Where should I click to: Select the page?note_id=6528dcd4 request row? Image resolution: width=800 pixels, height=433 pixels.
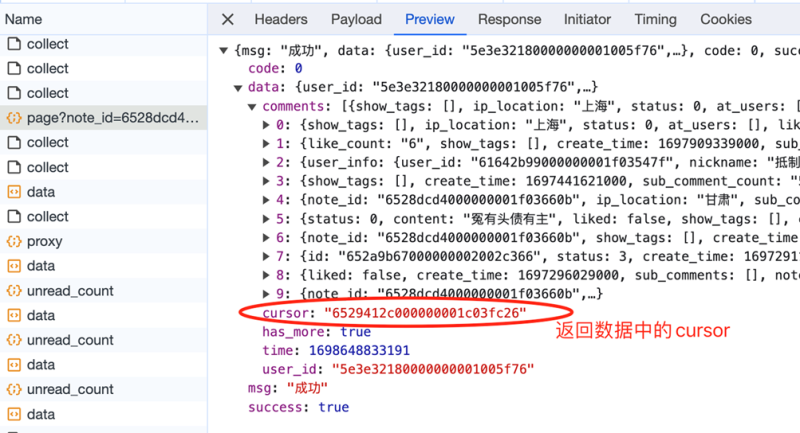point(104,118)
